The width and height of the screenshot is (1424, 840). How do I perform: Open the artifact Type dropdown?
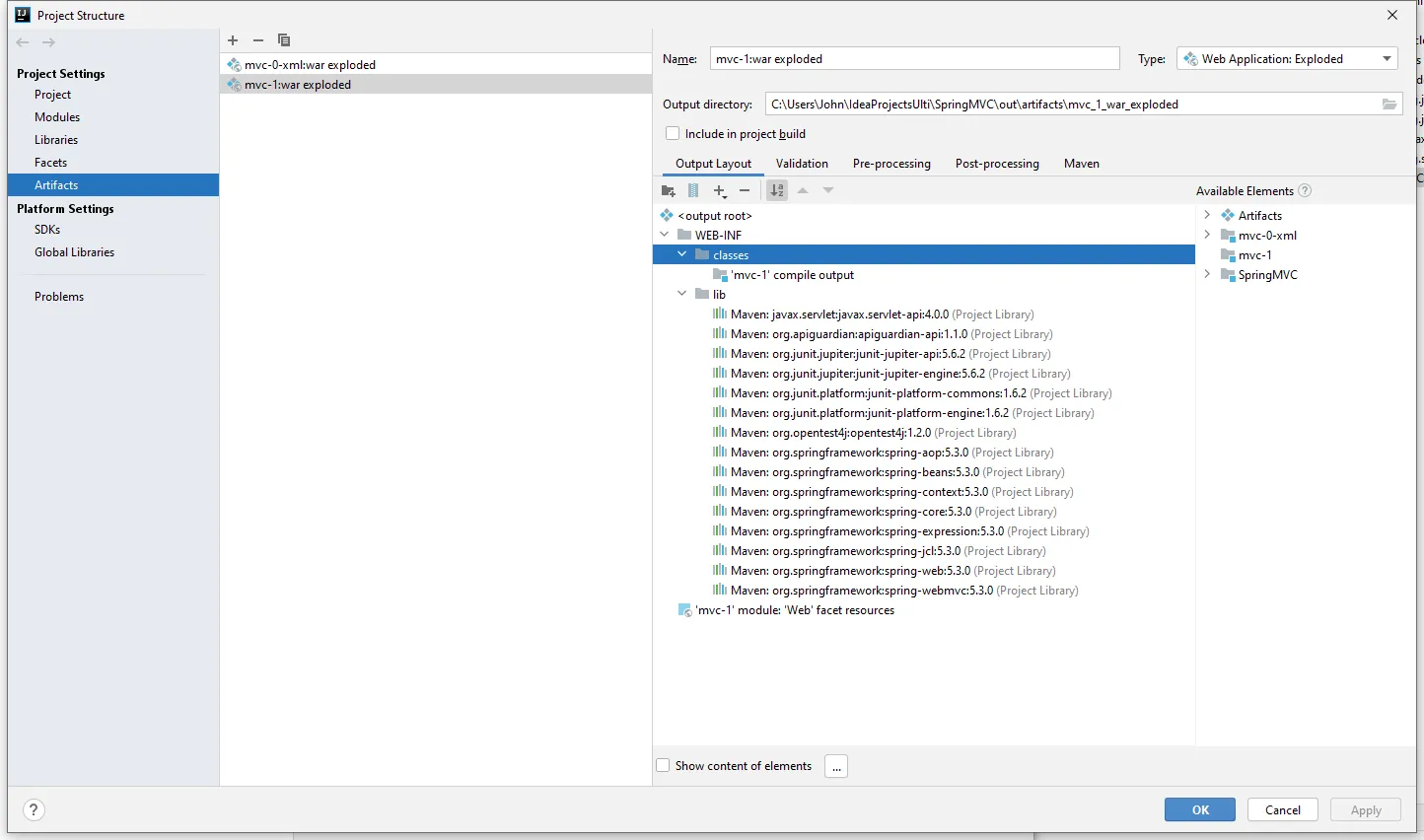click(x=1287, y=59)
